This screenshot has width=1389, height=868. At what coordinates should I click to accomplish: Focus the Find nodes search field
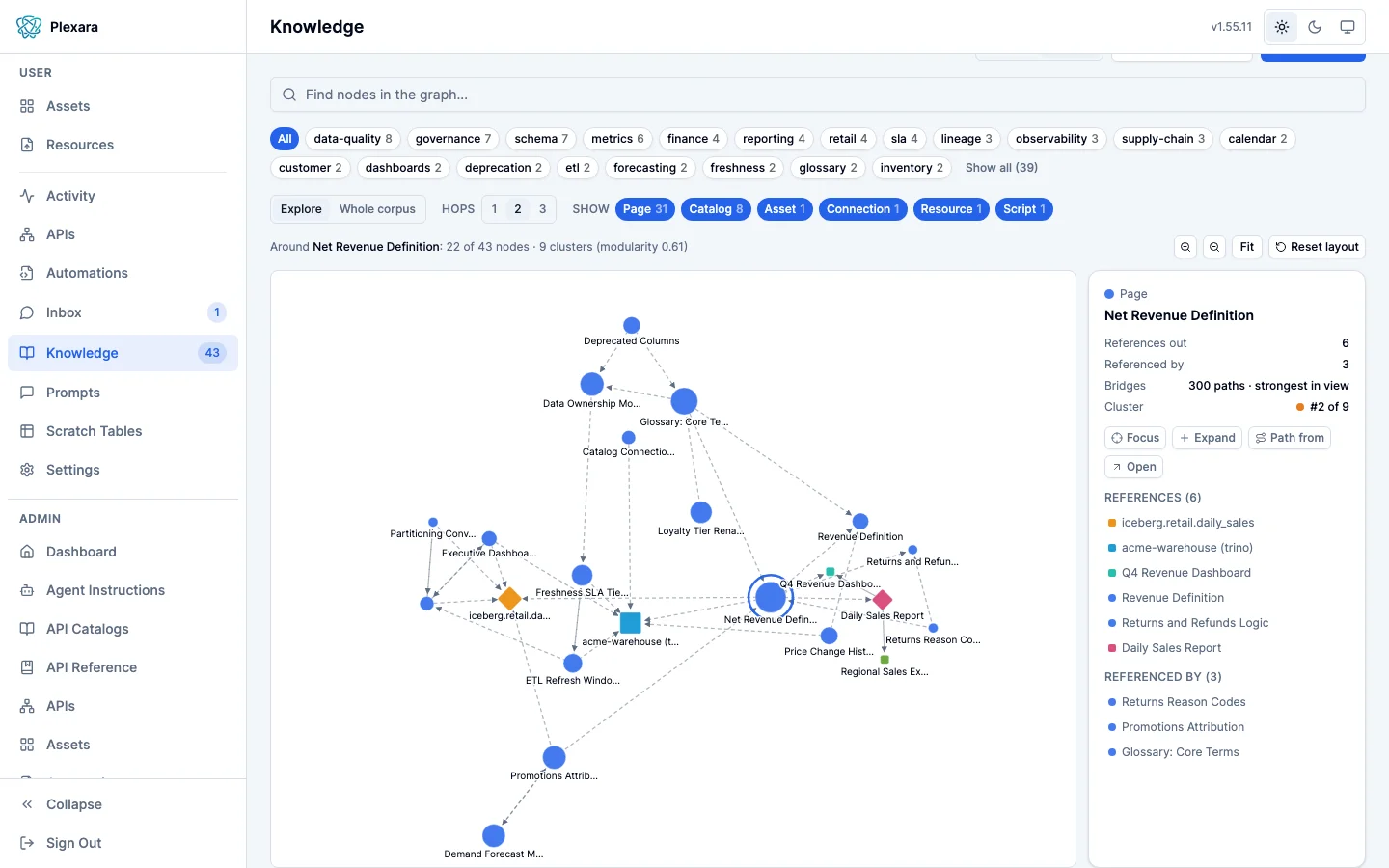pos(818,95)
